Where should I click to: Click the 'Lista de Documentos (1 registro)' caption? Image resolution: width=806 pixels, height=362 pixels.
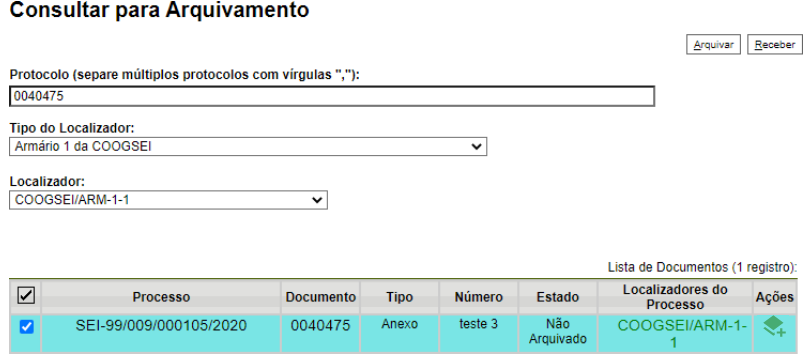702,267
